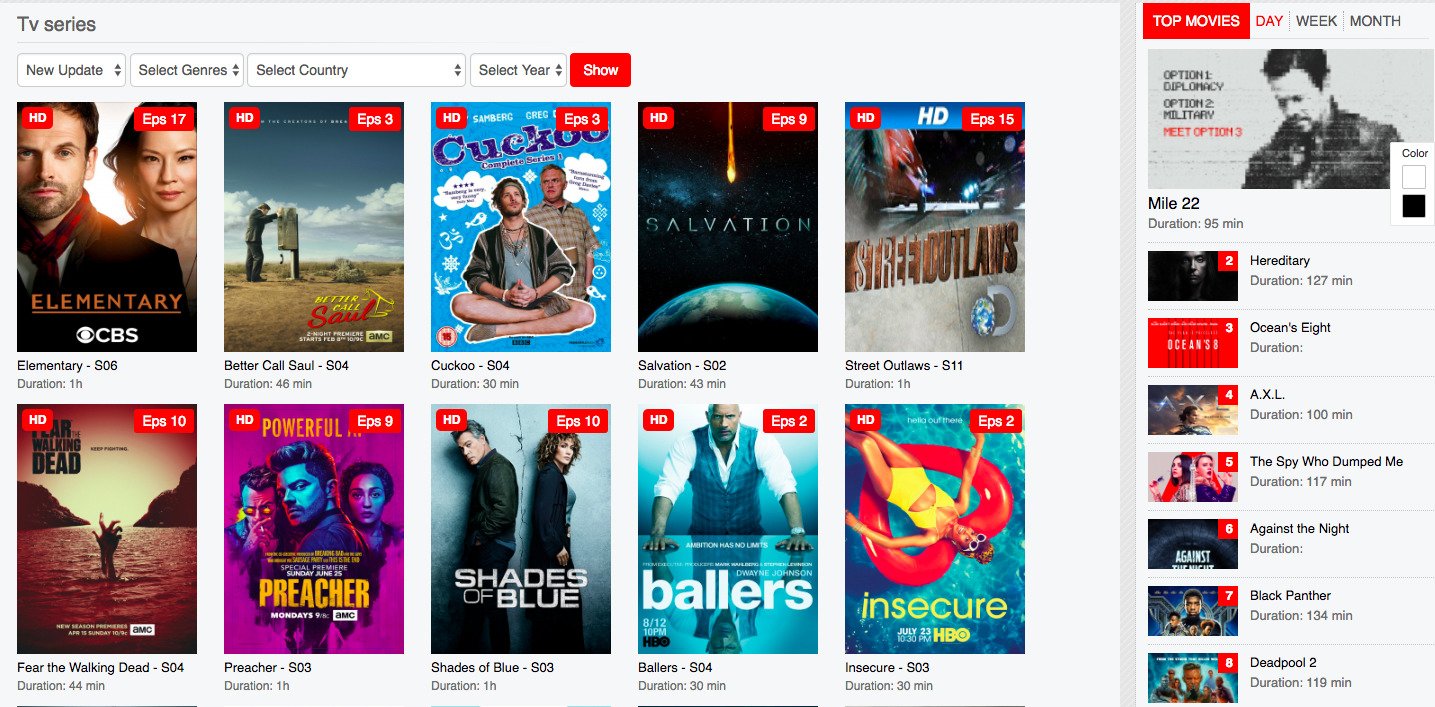Open the Preacher poster thumbnail

(314, 529)
